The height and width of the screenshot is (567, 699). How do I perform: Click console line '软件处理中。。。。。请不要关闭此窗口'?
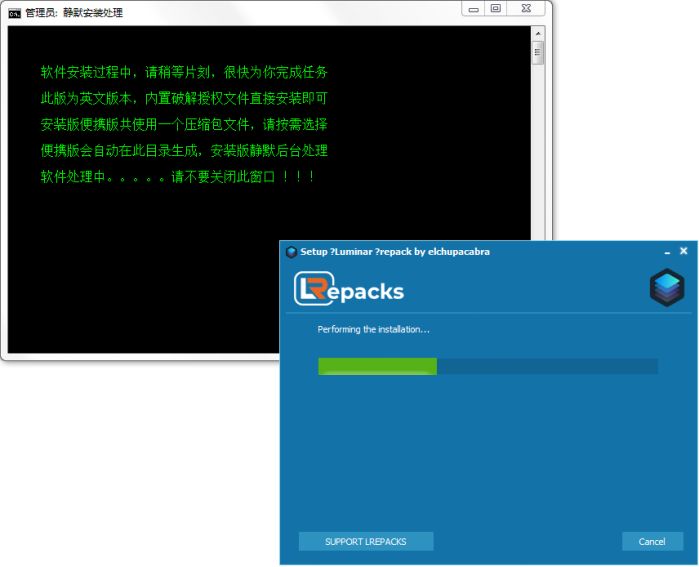point(178,177)
